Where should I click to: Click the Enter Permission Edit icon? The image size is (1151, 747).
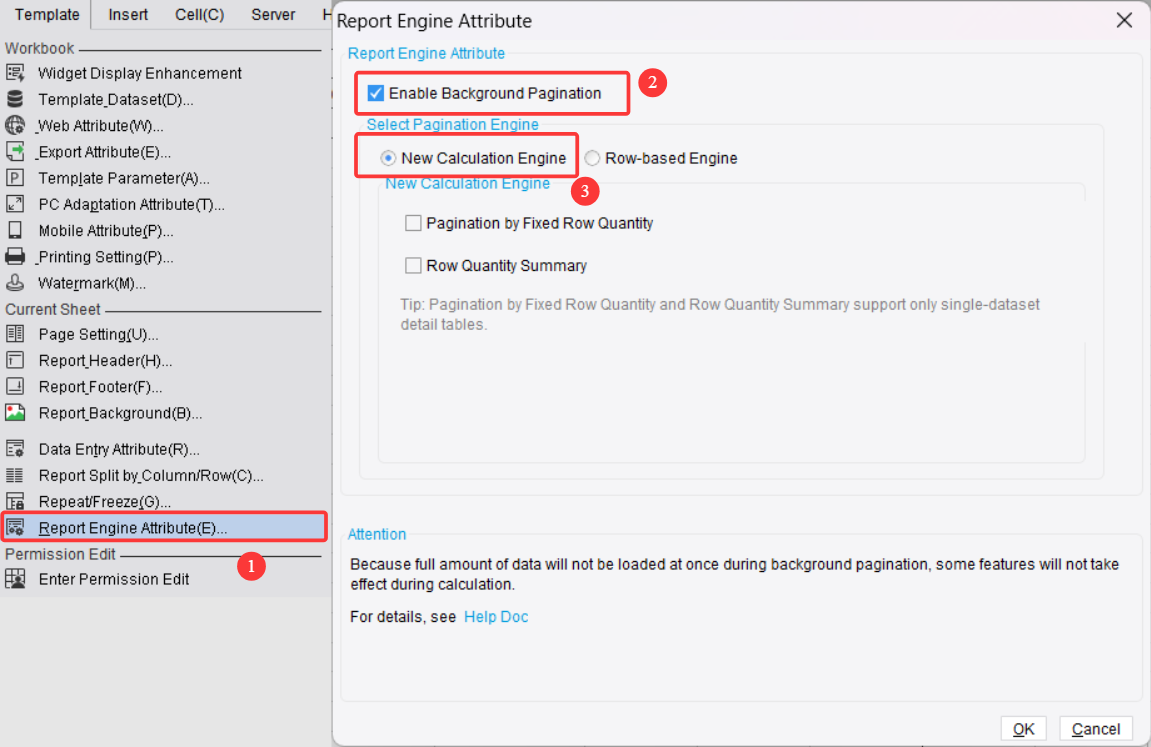click(x=15, y=579)
